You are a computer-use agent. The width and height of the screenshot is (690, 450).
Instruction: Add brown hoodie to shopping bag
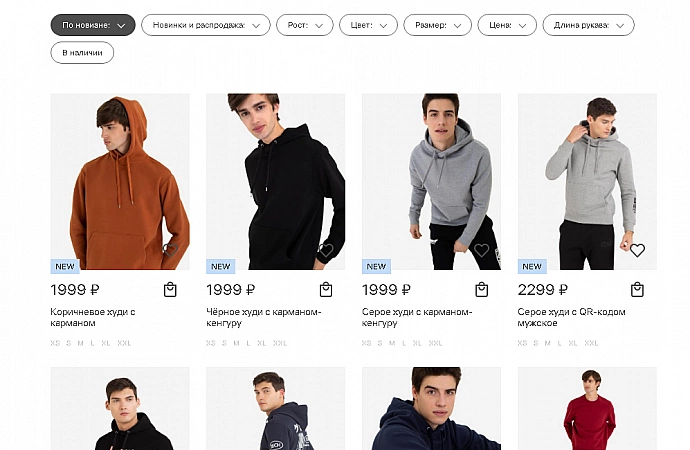tap(170, 290)
